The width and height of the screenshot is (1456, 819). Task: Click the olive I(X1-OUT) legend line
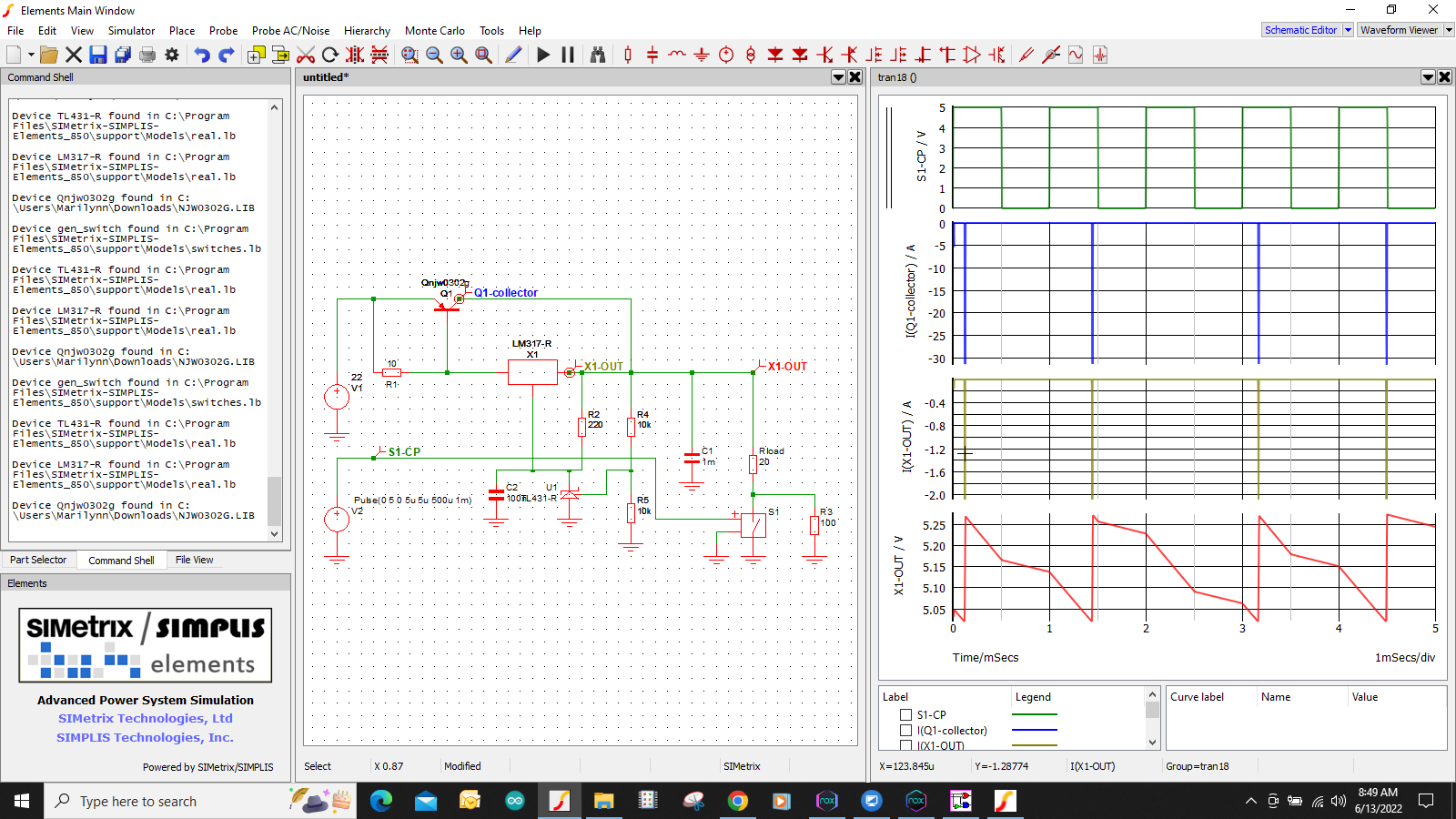(1035, 745)
